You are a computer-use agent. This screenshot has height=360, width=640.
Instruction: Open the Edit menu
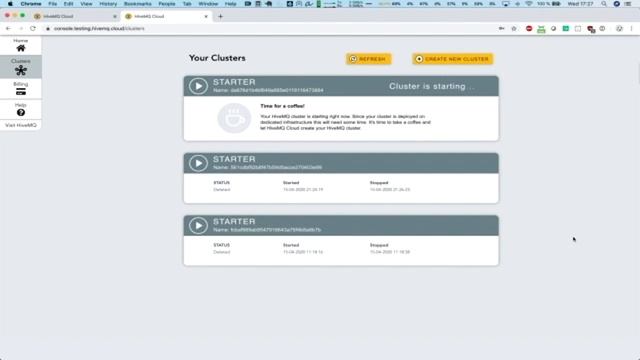[68, 4]
